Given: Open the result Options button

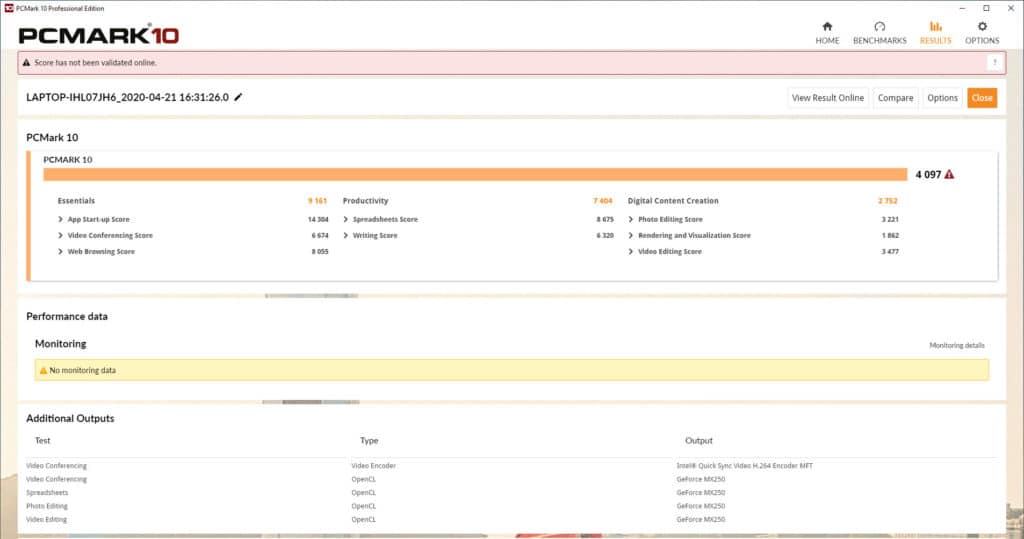Looking at the screenshot, I should (x=942, y=98).
